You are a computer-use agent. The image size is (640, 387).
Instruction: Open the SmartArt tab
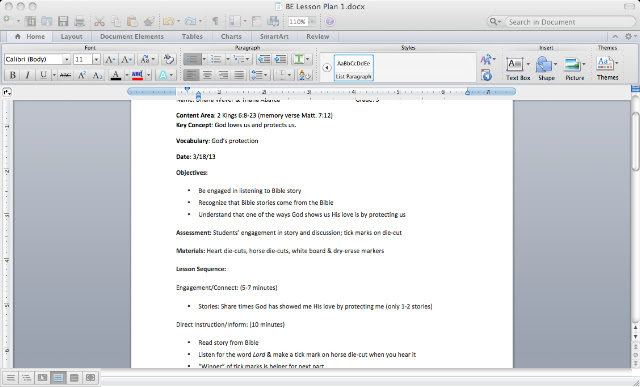coord(274,37)
